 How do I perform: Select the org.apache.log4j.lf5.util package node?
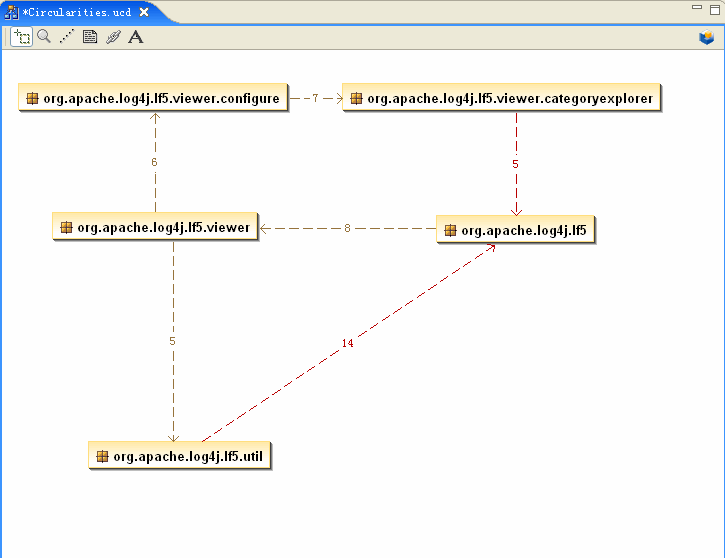coord(179,456)
